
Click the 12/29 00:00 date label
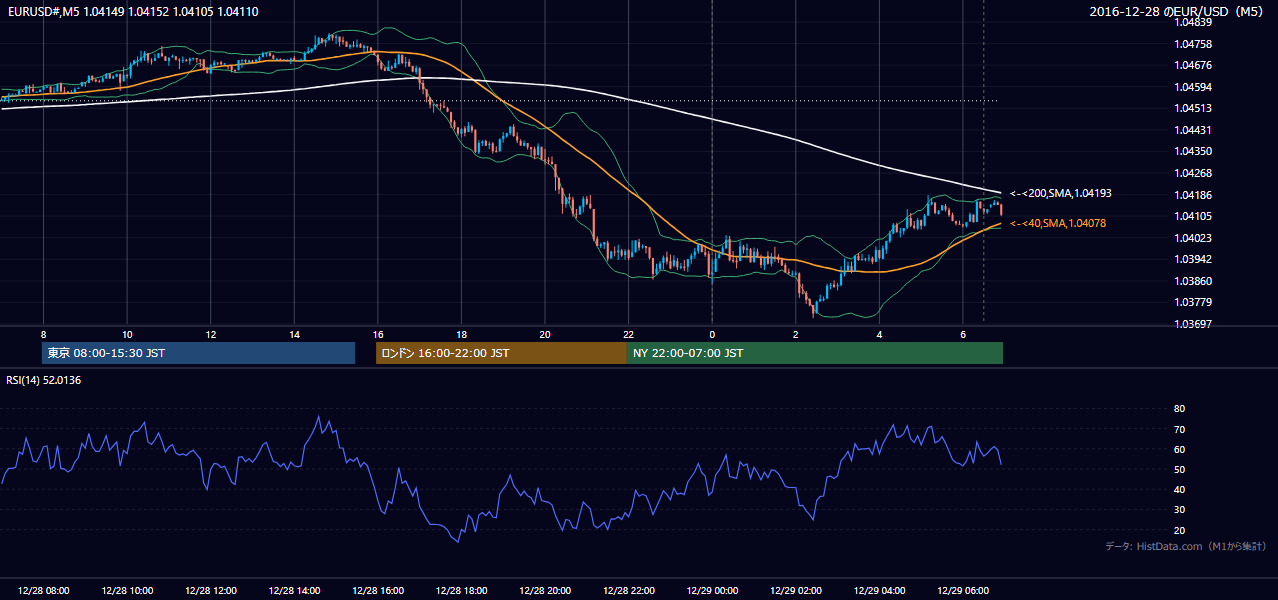(712, 591)
